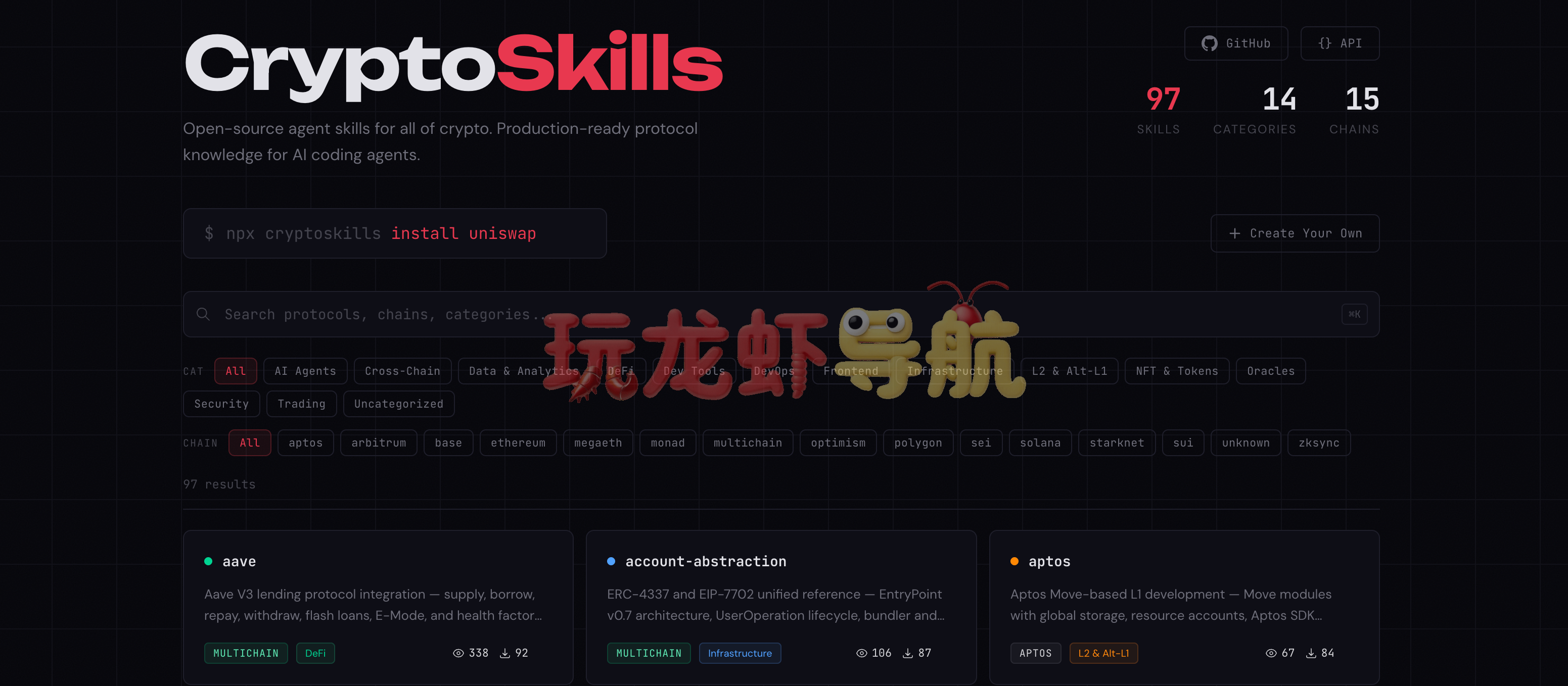Filter by zksync chain
This screenshot has width=1568, height=686.
coord(1318,443)
